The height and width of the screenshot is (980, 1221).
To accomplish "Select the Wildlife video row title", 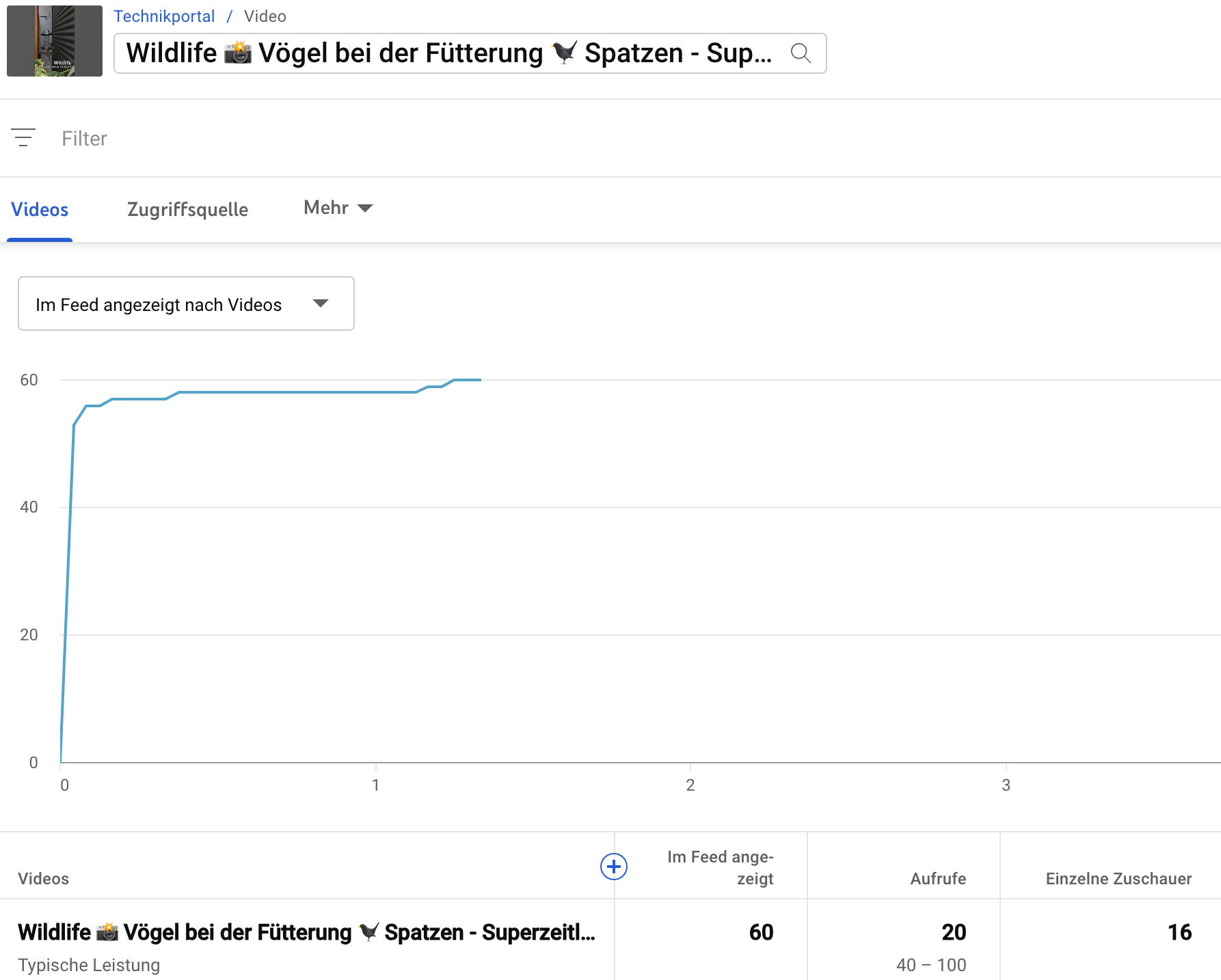I will point(306,932).
